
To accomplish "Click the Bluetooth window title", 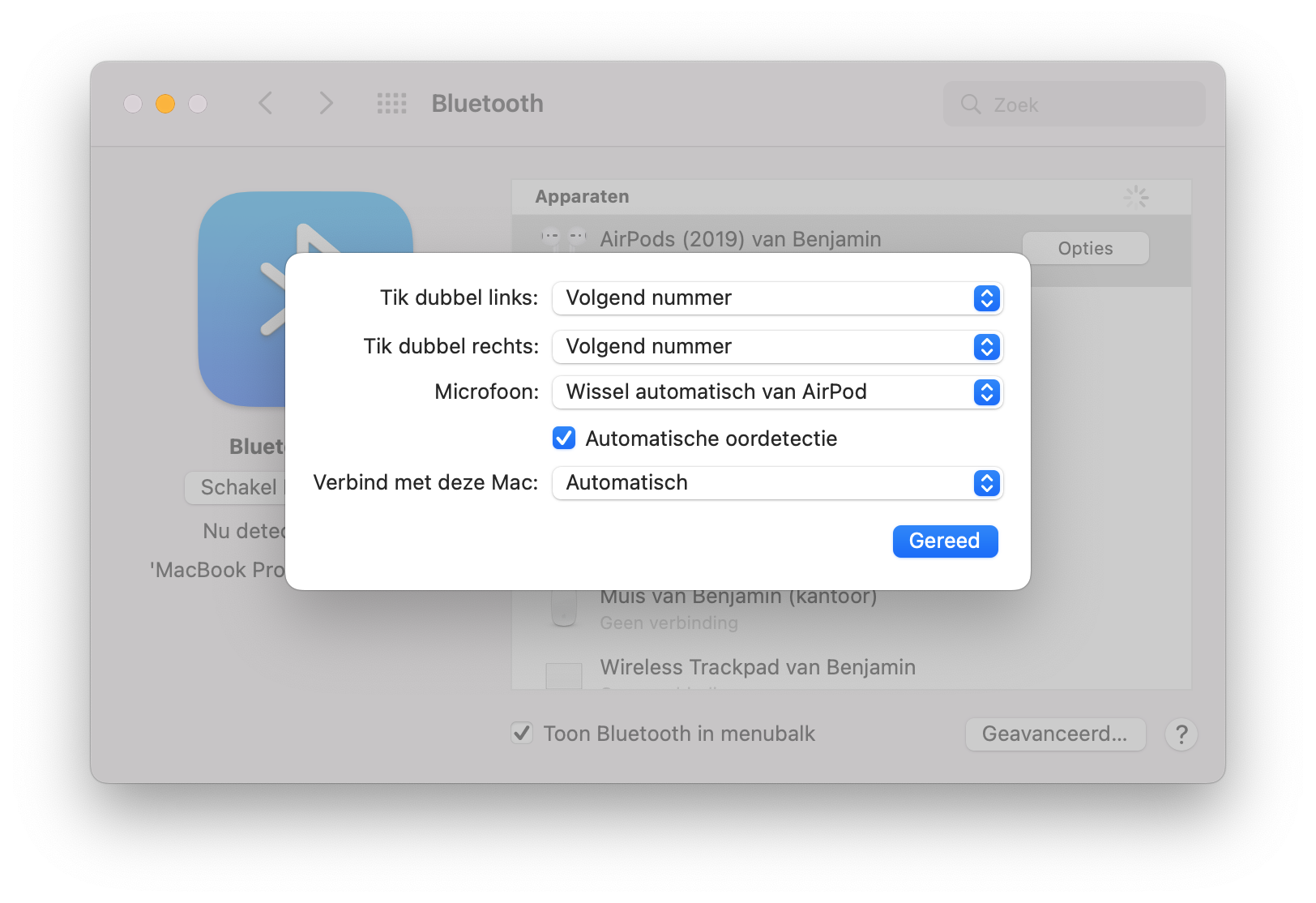I will pos(487,104).
